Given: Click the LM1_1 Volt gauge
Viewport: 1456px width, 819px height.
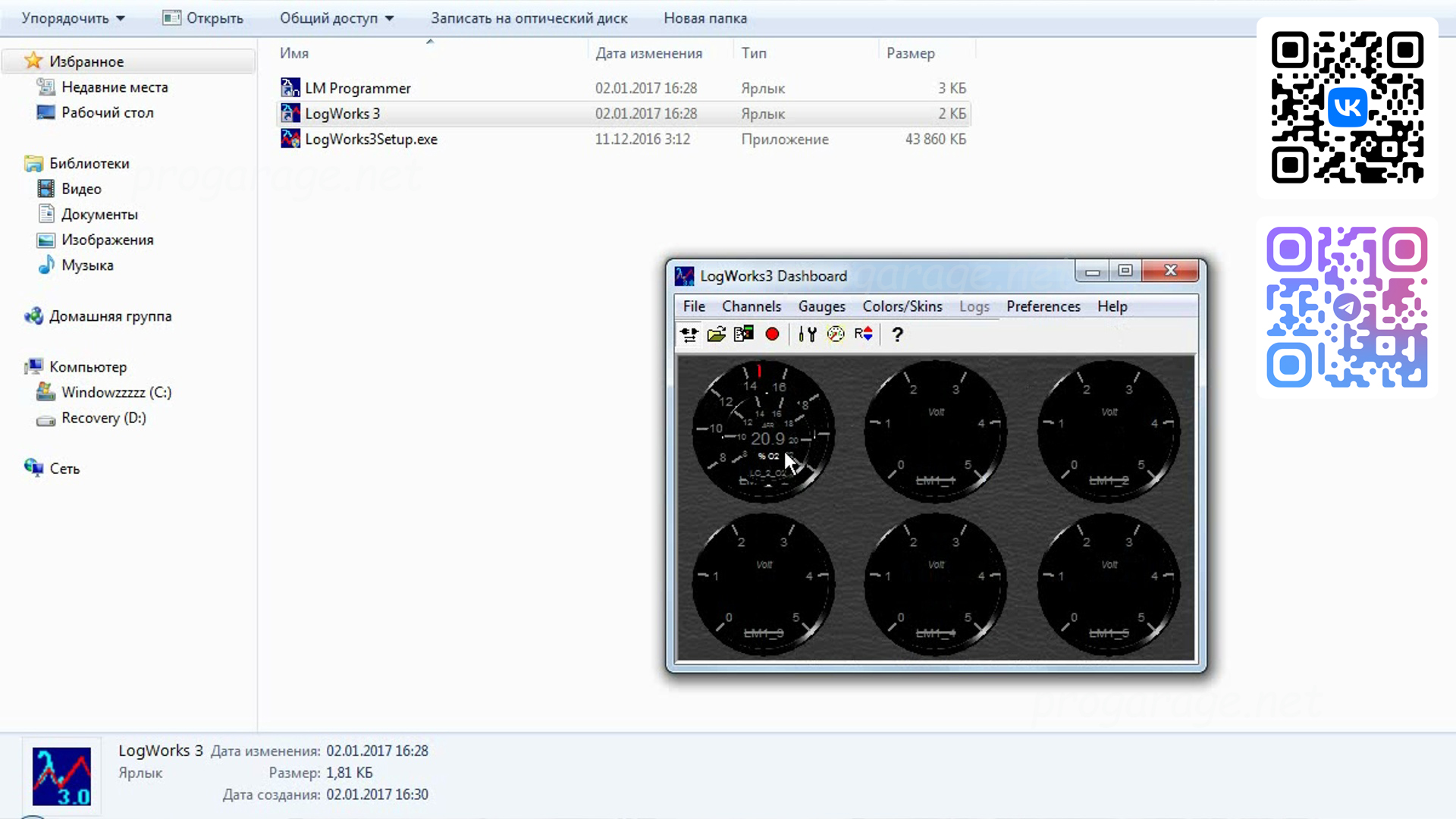Looking at the screenshot, I should pyautogui.click(x=936, y=431).
